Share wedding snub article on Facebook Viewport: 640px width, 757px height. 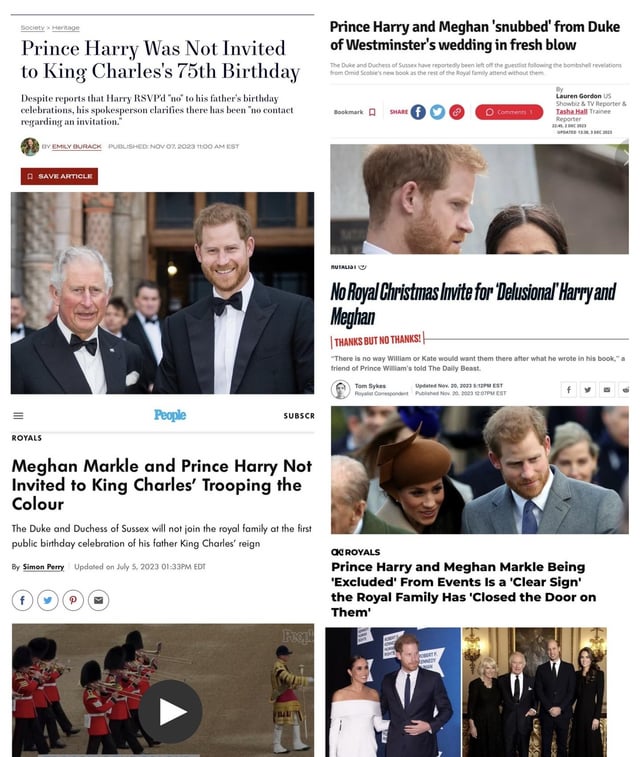[x=418, y=112]
